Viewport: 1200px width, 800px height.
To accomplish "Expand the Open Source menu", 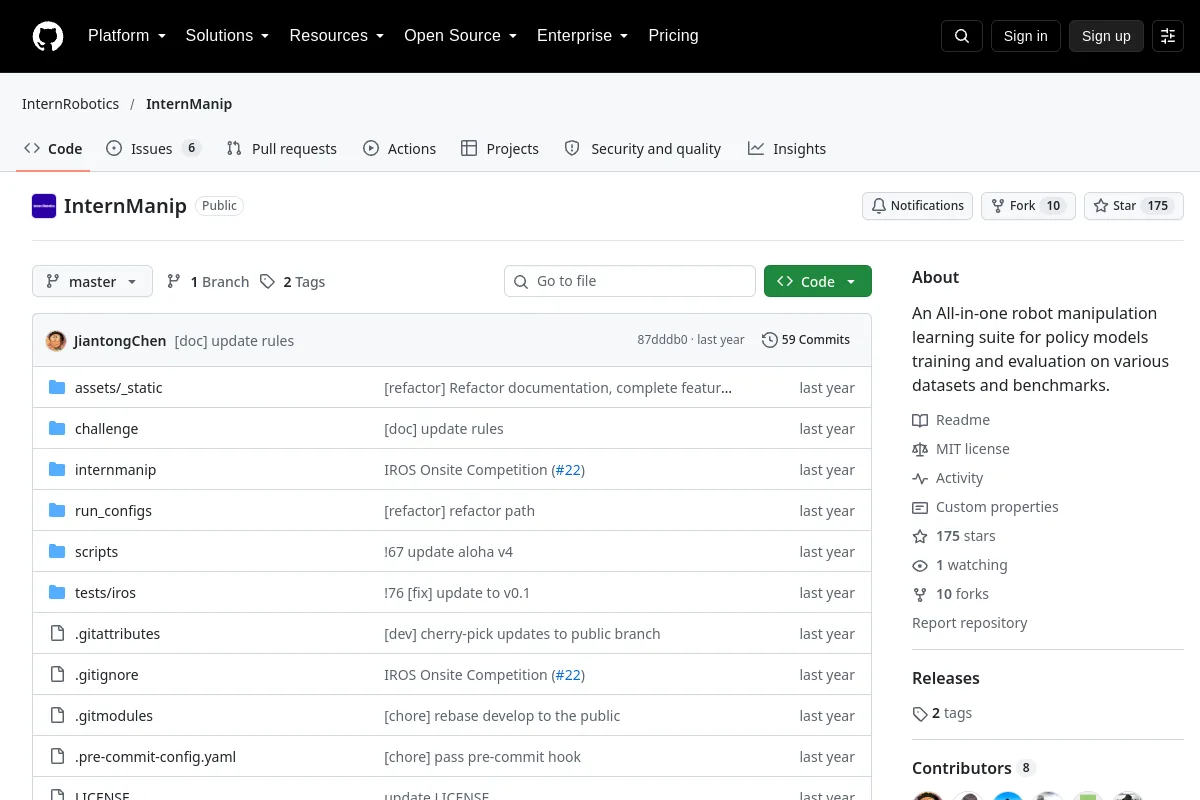I will pyautogui.click(x=460, y=36).
